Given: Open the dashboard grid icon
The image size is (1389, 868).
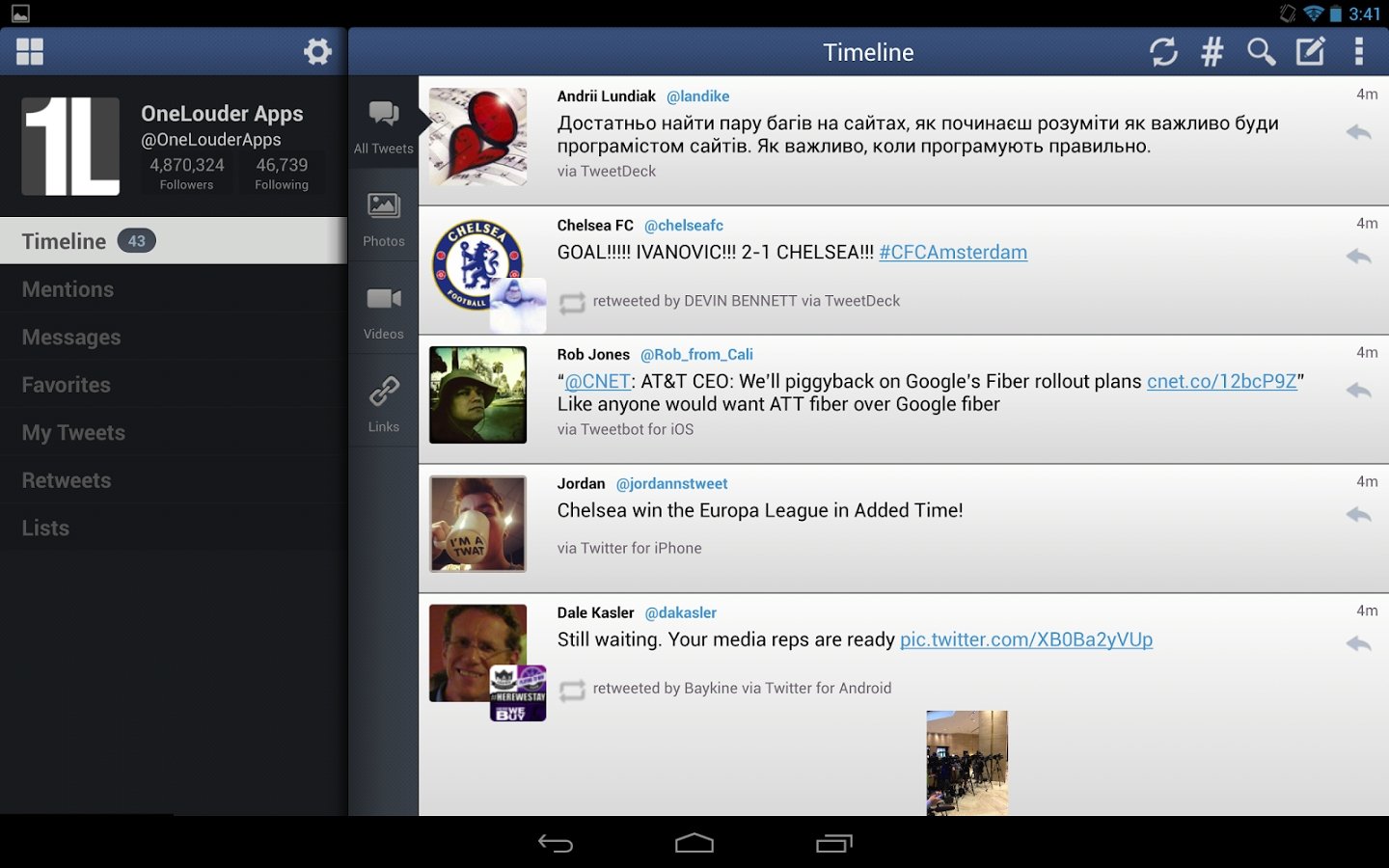Looking at the screenshot, I should click(30, 52).
